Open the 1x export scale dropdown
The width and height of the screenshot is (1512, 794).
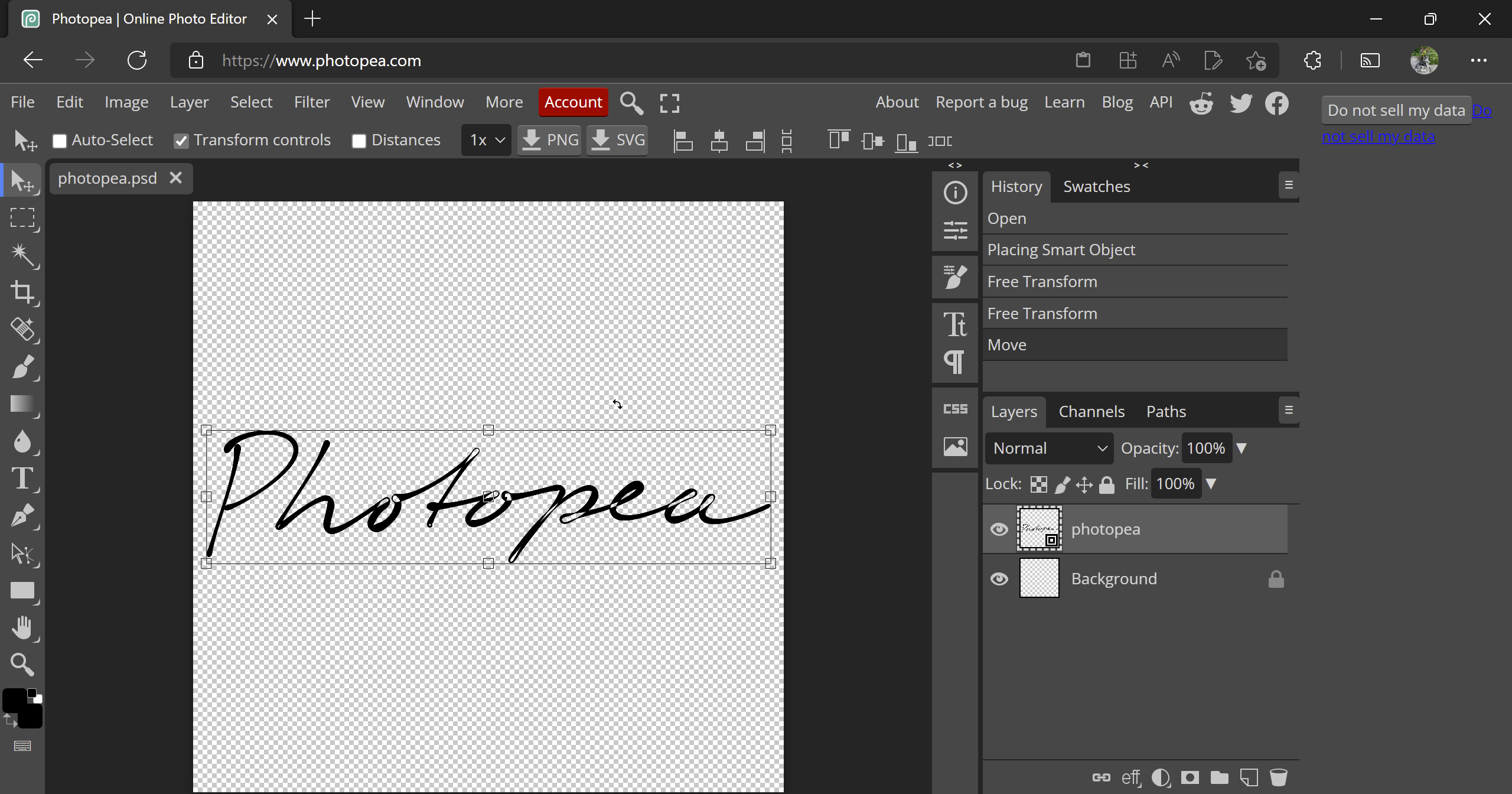point(486,140)
